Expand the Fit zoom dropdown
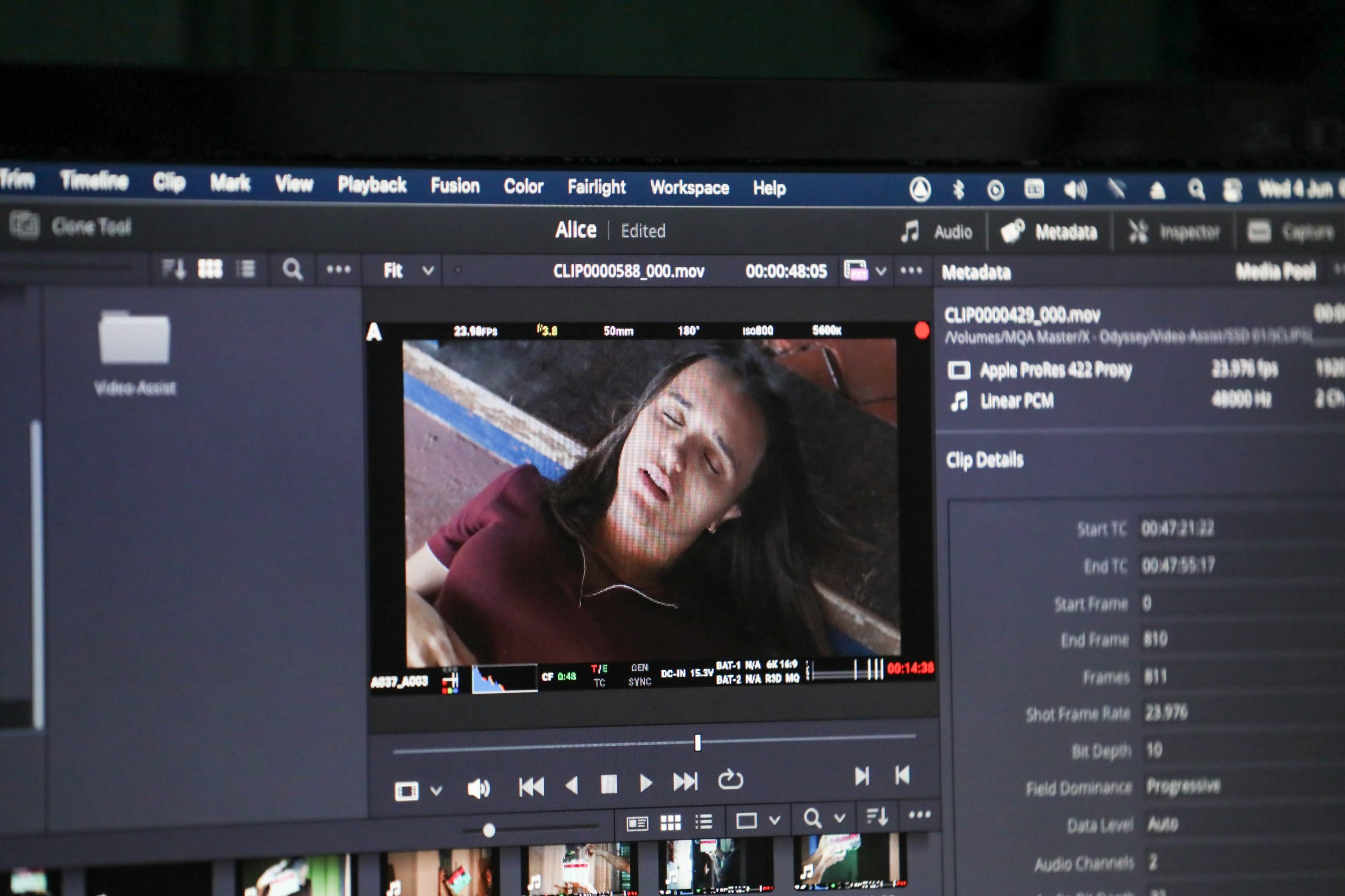Viewport: 1345px width, 896px height. click(428, 270)
